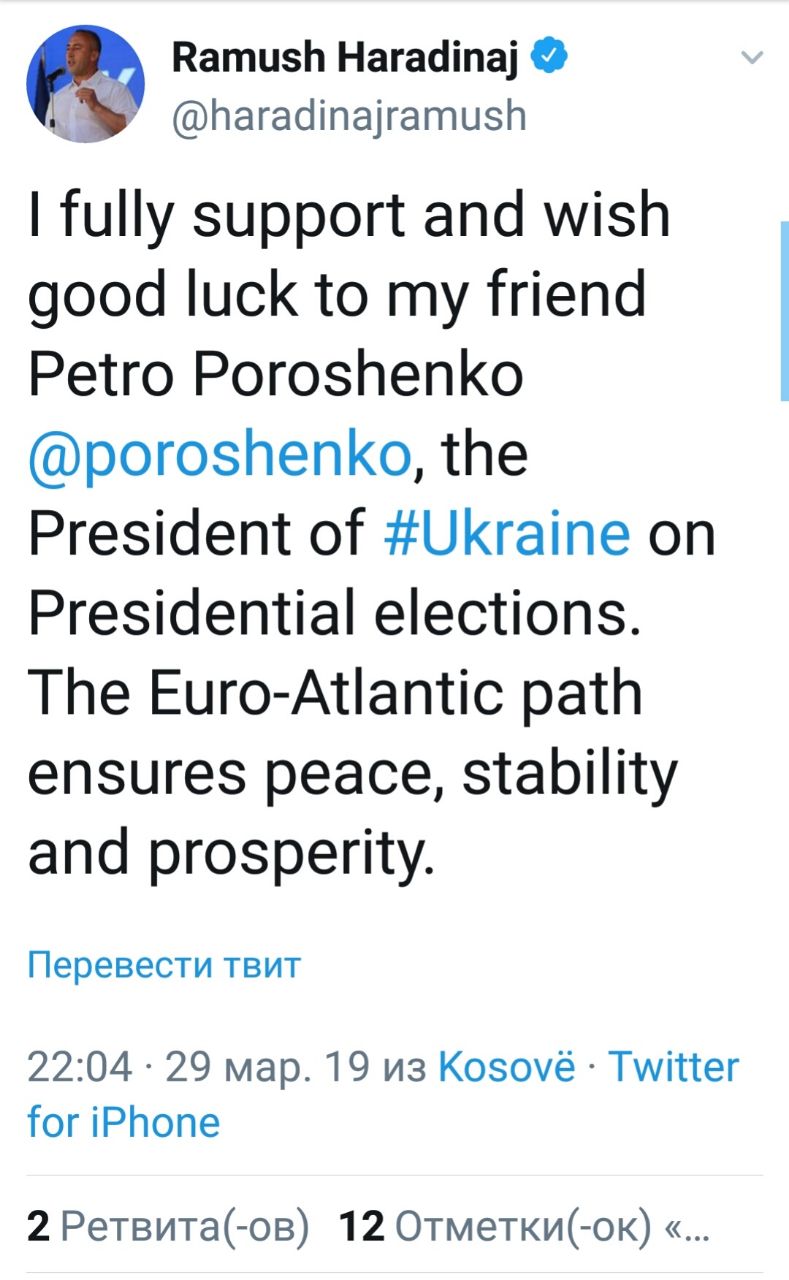789x1280 pixels.
Task: Click 'Перевести твит' to translate the tweet
Action: (x=164, y=965)
